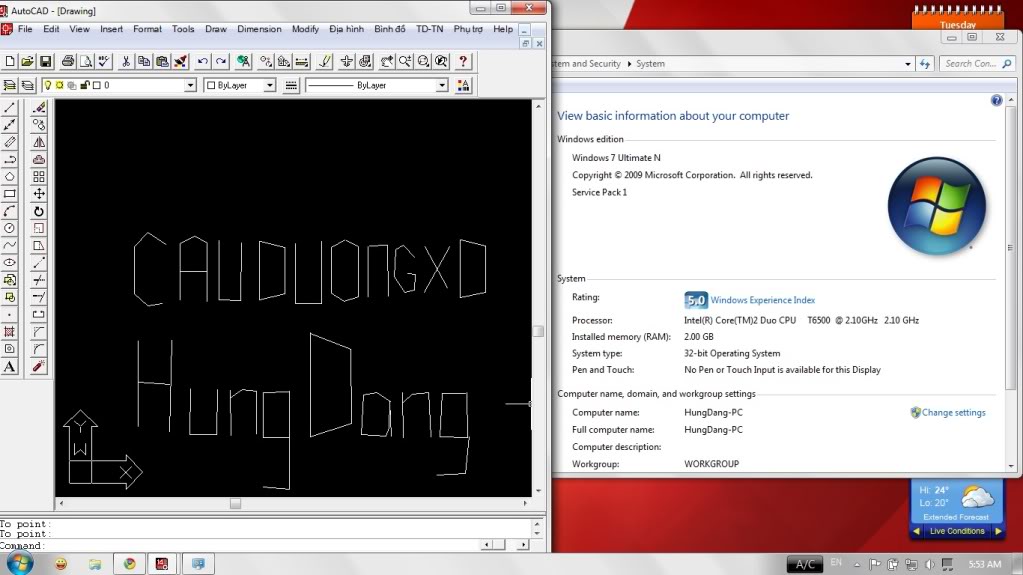The height and width of the screenshot is (575, 1023).
Task: Open the Phụ trợ menu
Action: [468, 29]
